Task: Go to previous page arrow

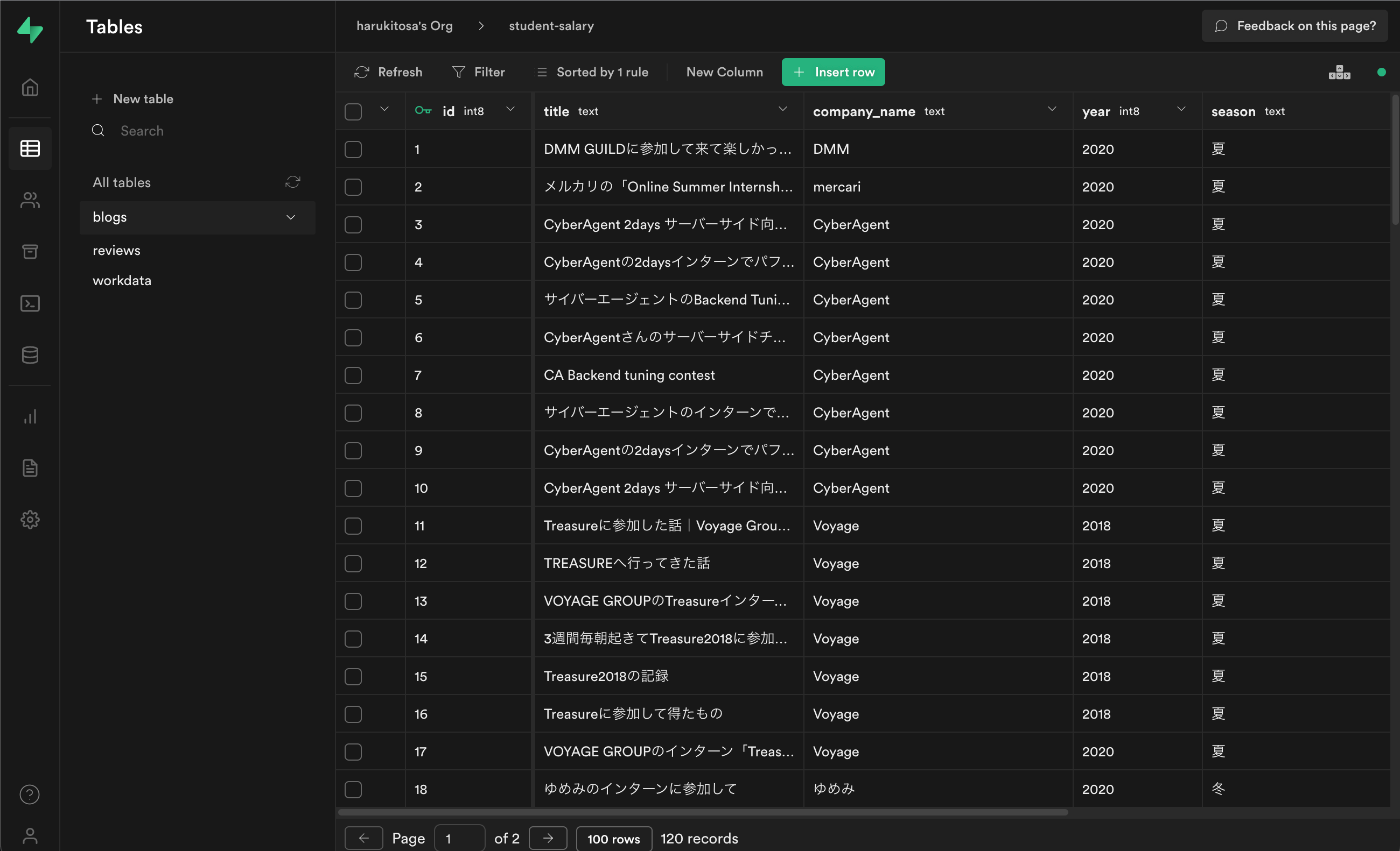Action: pyautogui.click(x=364, y=838)
